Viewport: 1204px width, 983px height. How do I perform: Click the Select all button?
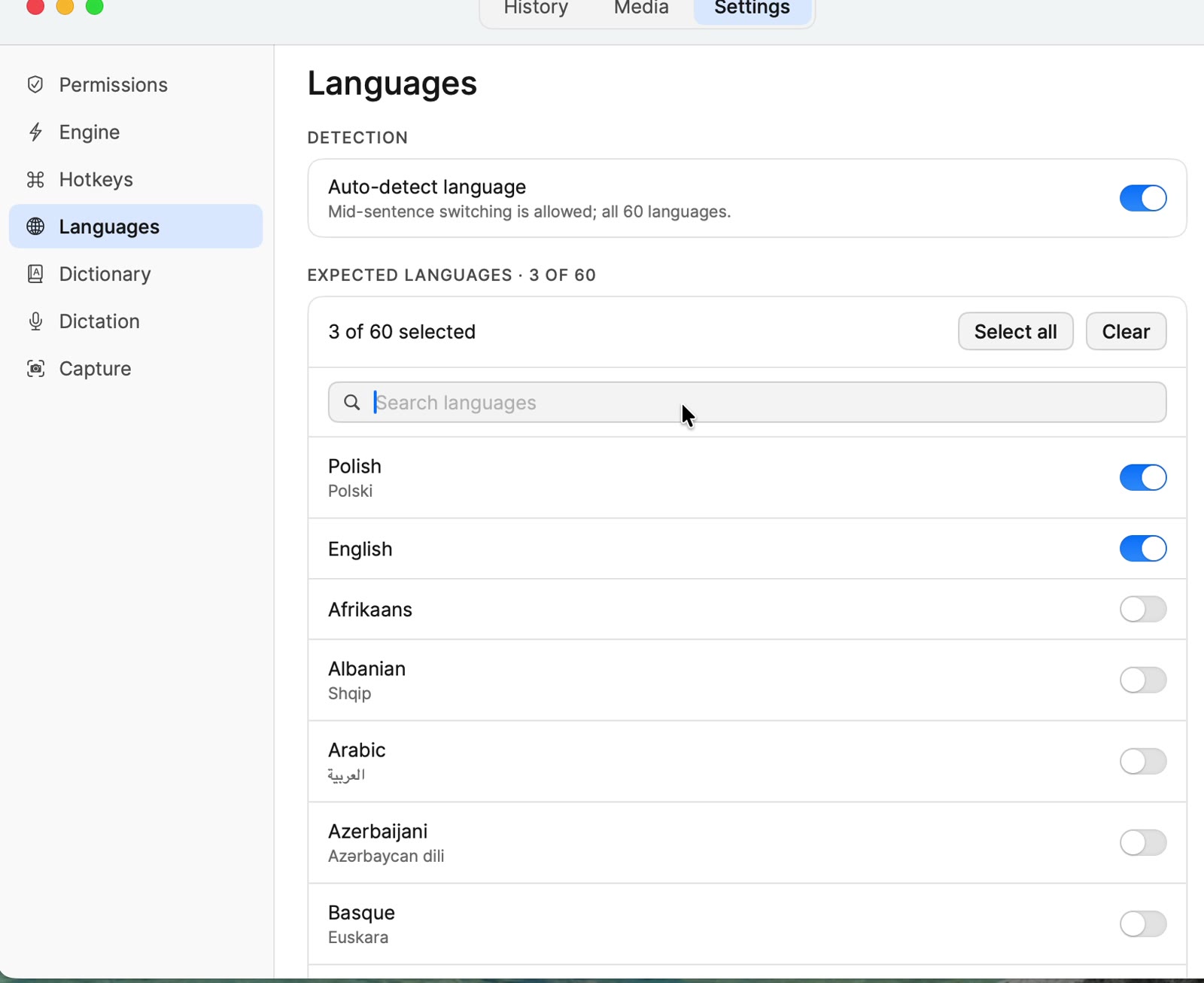click(1016, 331)
